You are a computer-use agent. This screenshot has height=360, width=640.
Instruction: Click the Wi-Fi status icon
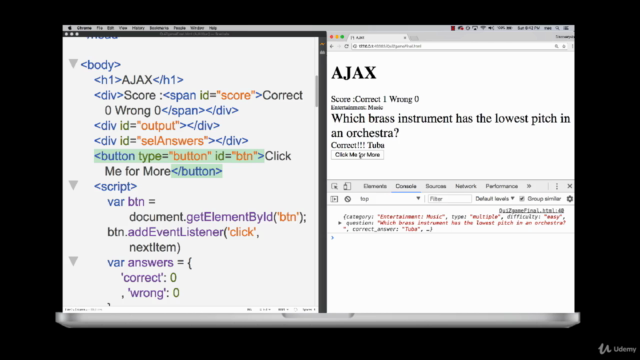(x=483, y=28)
